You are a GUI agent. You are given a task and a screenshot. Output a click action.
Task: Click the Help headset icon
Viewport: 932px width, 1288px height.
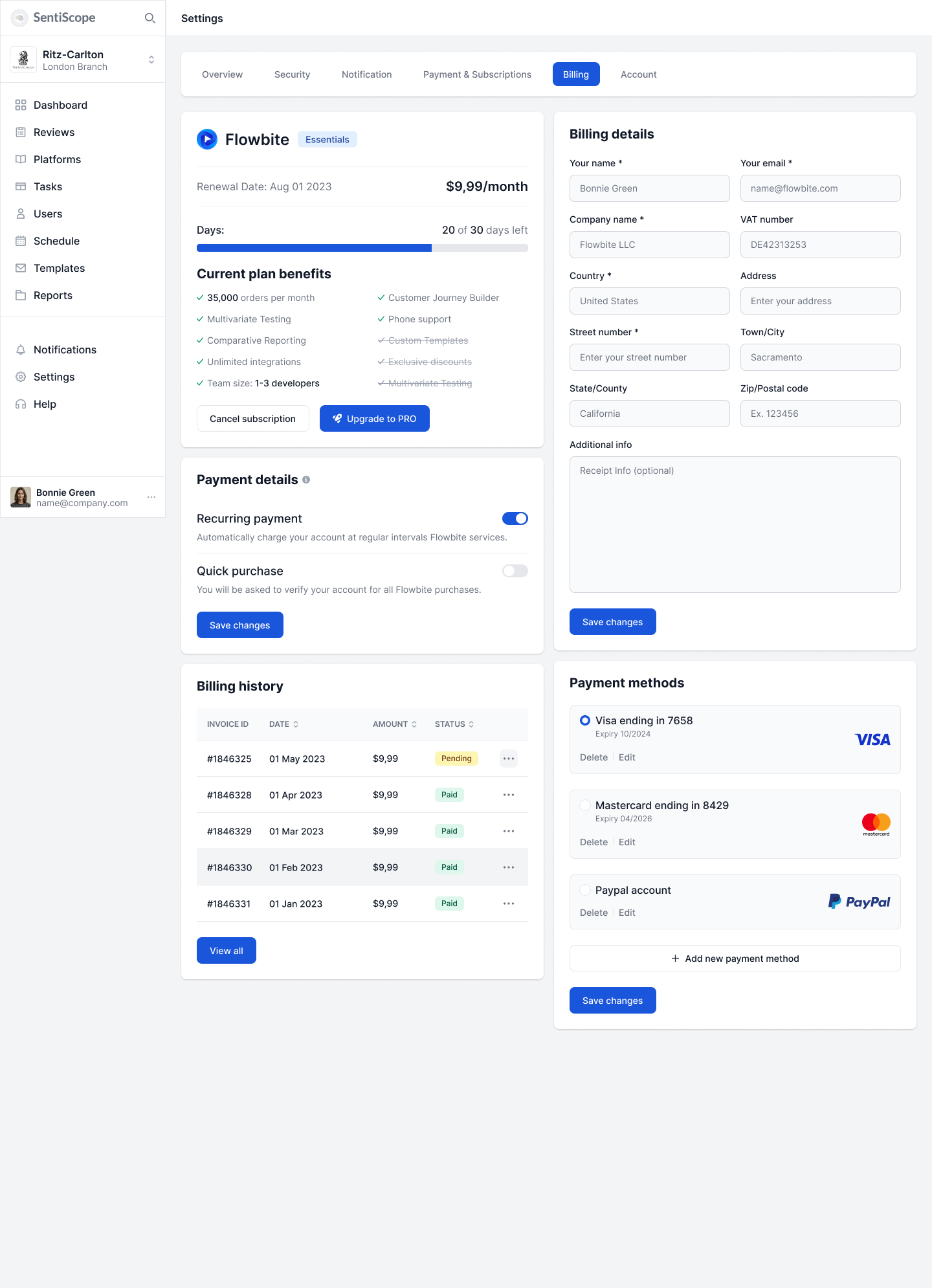coord(21,404)
